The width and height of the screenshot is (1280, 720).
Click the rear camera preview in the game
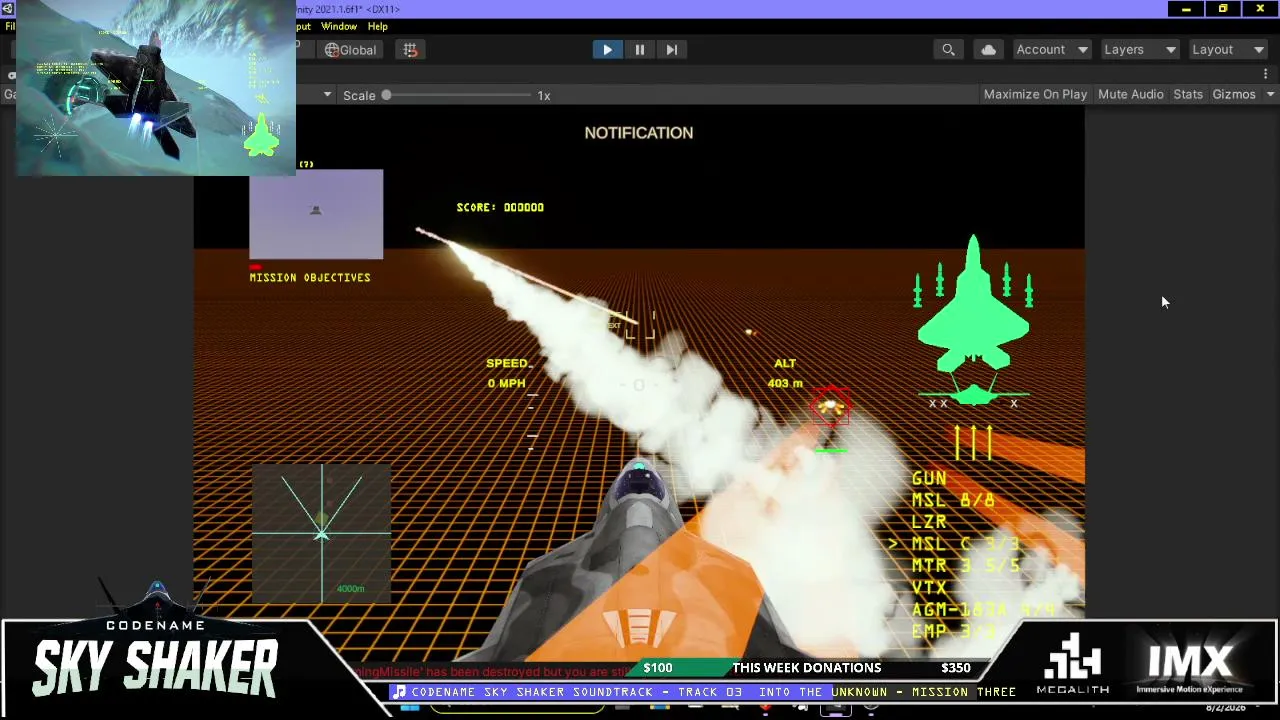point(316,214)
